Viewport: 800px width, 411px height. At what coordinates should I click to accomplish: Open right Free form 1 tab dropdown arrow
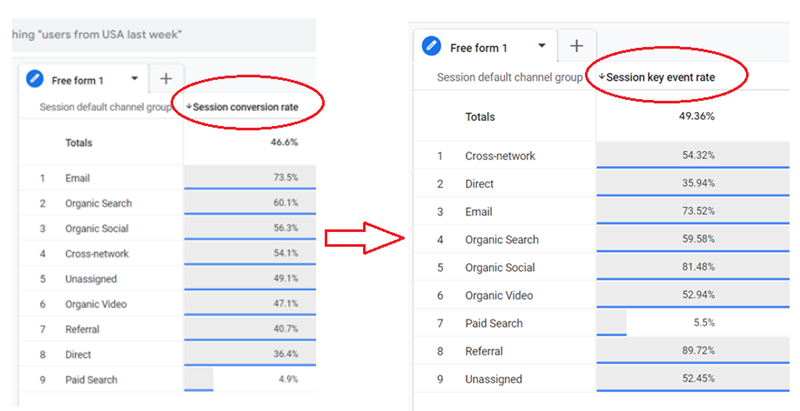click(x=542, y=47)
